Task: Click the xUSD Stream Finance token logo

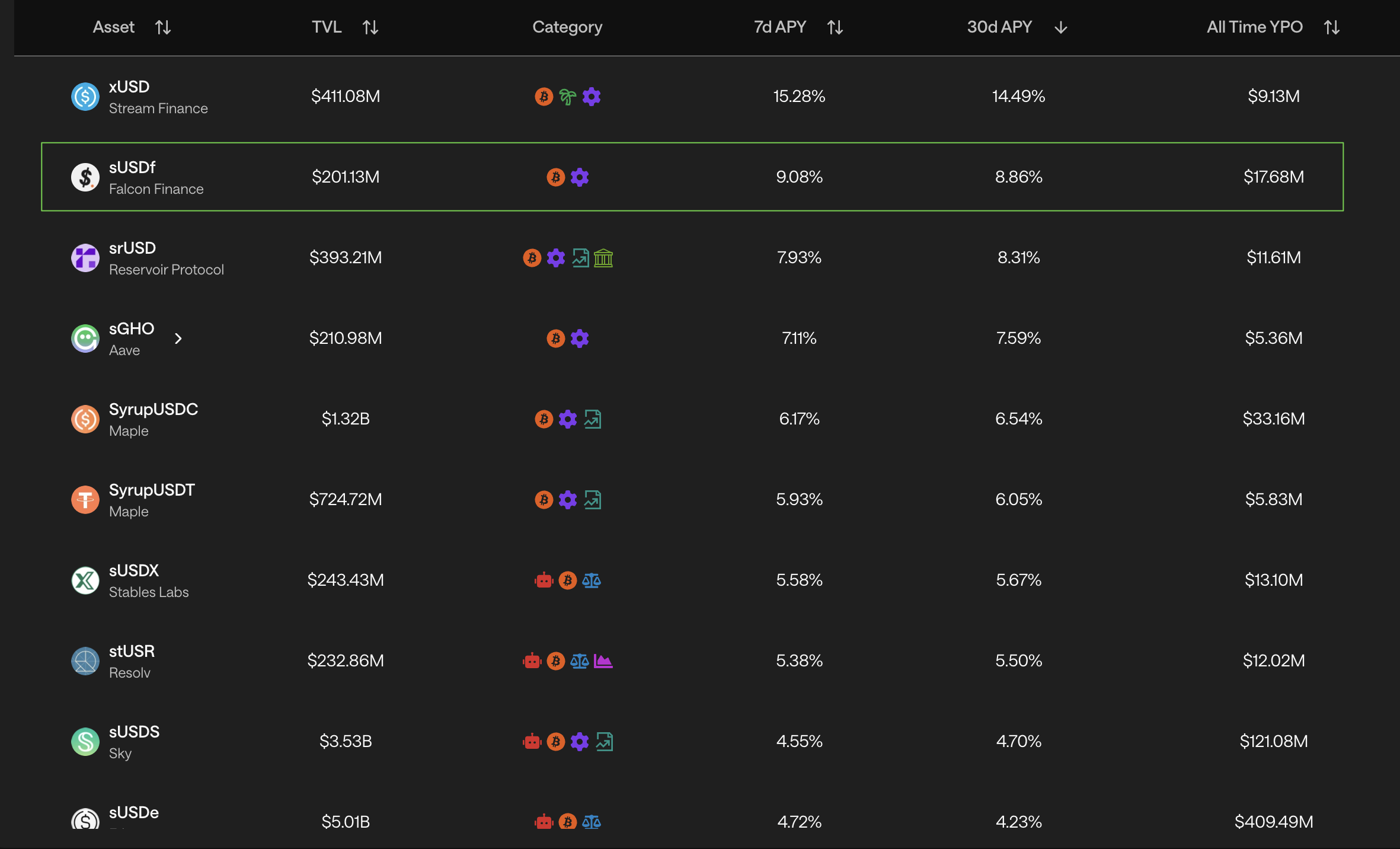Action: tap(85, 97)
